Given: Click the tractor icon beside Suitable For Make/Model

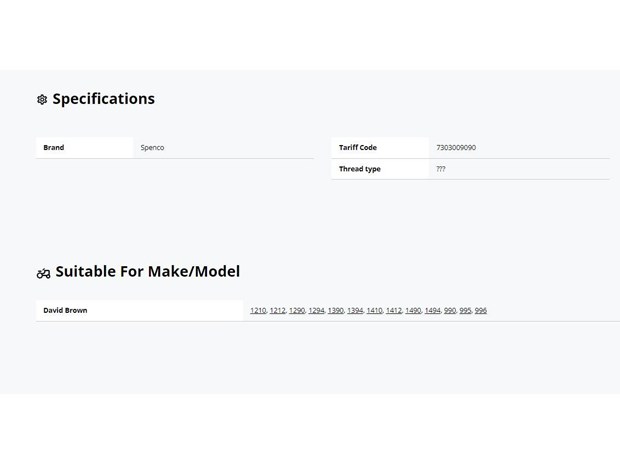Looking at the screenshot, I should coord(43,273).
